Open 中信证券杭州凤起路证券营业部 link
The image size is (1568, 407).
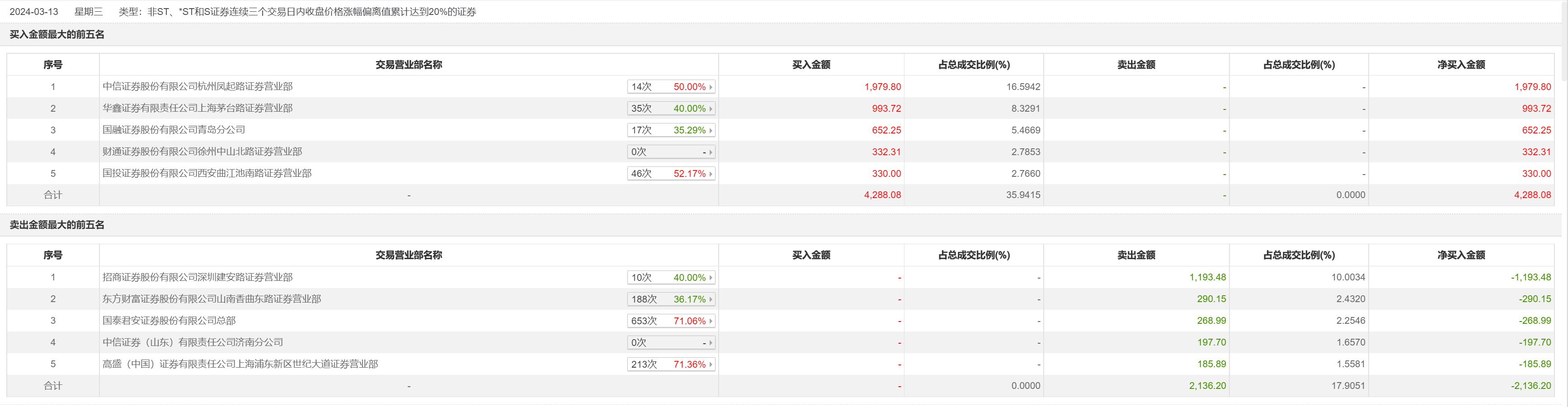click(x=197, y=86)
